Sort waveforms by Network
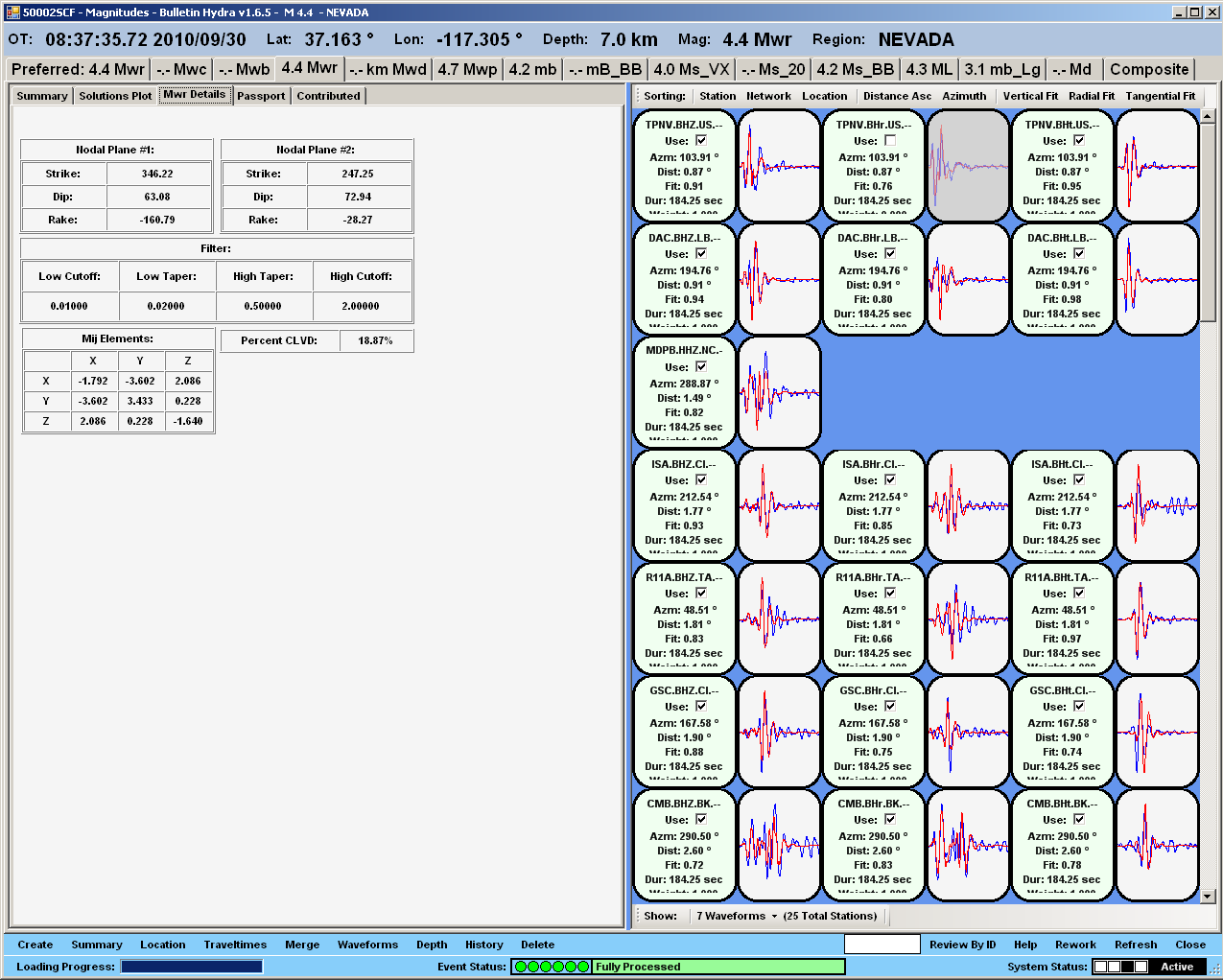 (768, 96)
